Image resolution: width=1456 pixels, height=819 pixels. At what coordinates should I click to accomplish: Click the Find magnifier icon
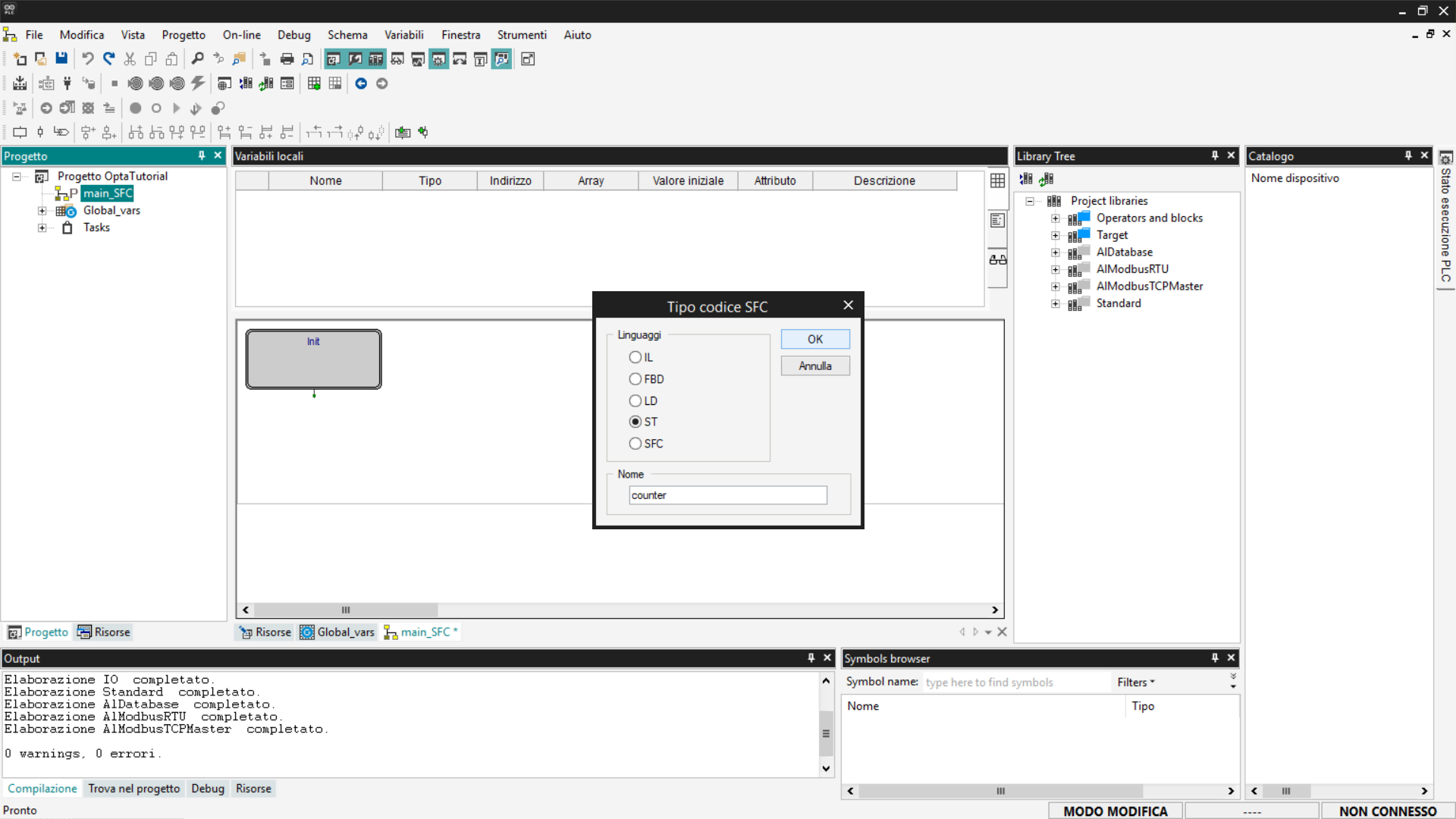coord(197,58)
